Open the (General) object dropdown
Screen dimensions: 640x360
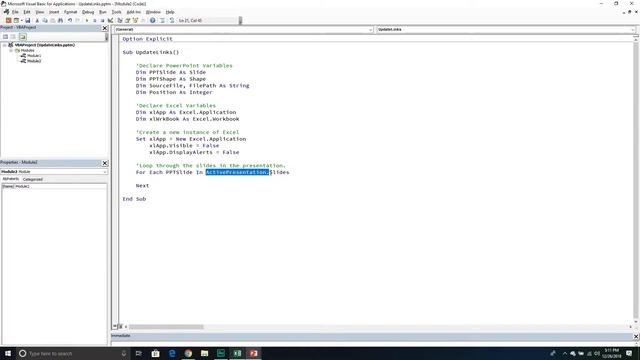(x=371, y=29)
